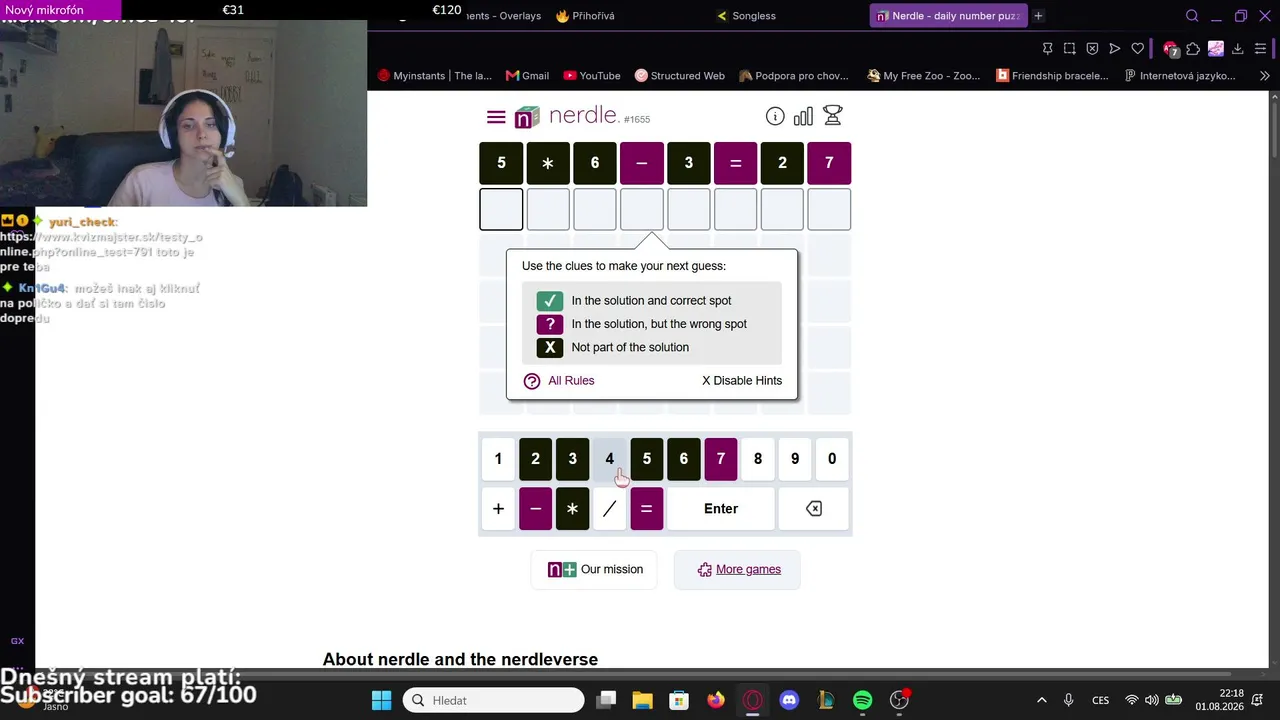The height and width of the screenshot is (720, 1280).
Task: Click the pin icon in browser toolbar
Action: [x=1047, y=48]
